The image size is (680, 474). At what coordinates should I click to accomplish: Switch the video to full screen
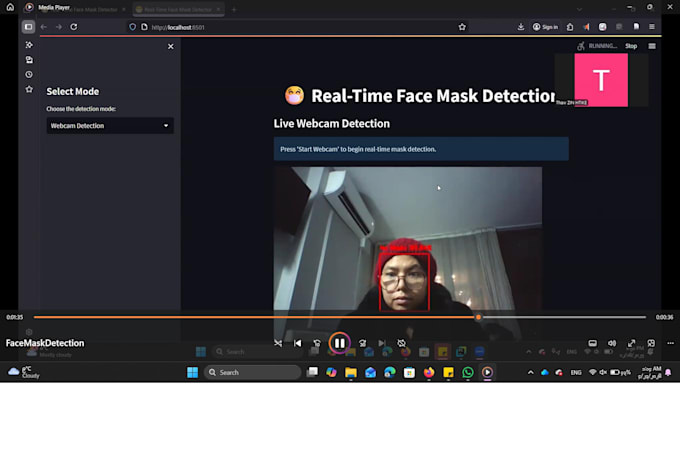(x=631, y=343)
